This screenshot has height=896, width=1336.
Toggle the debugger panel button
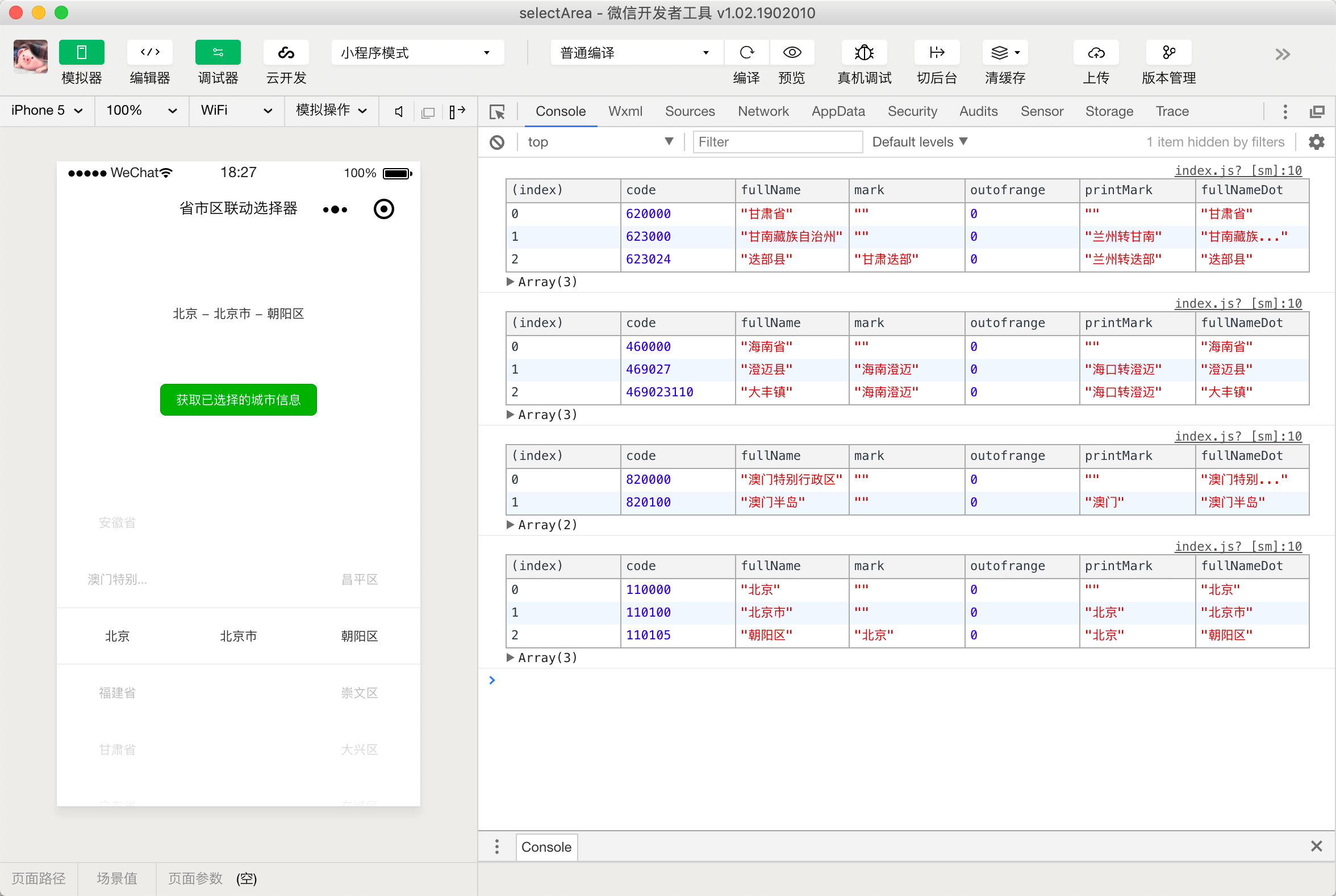(x=218, y=53)
